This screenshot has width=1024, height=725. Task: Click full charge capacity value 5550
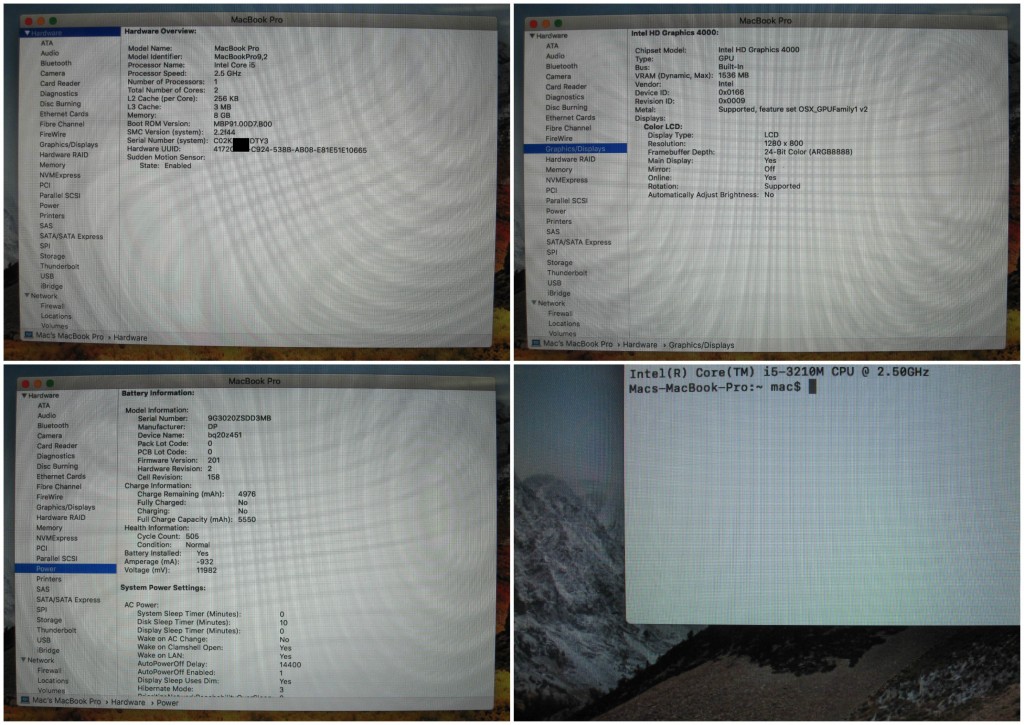247,520
